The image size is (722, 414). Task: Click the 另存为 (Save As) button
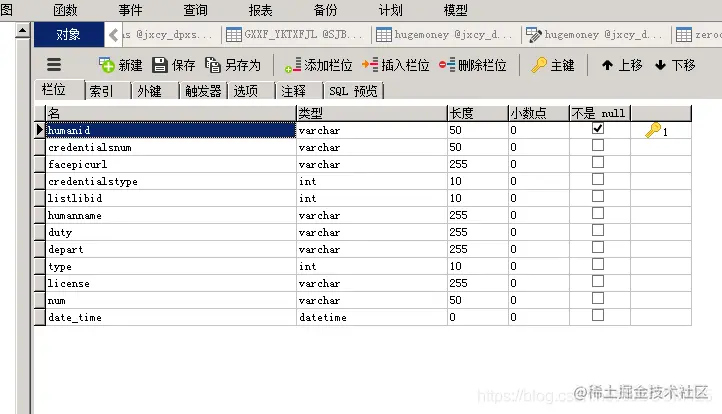(233, 65)
